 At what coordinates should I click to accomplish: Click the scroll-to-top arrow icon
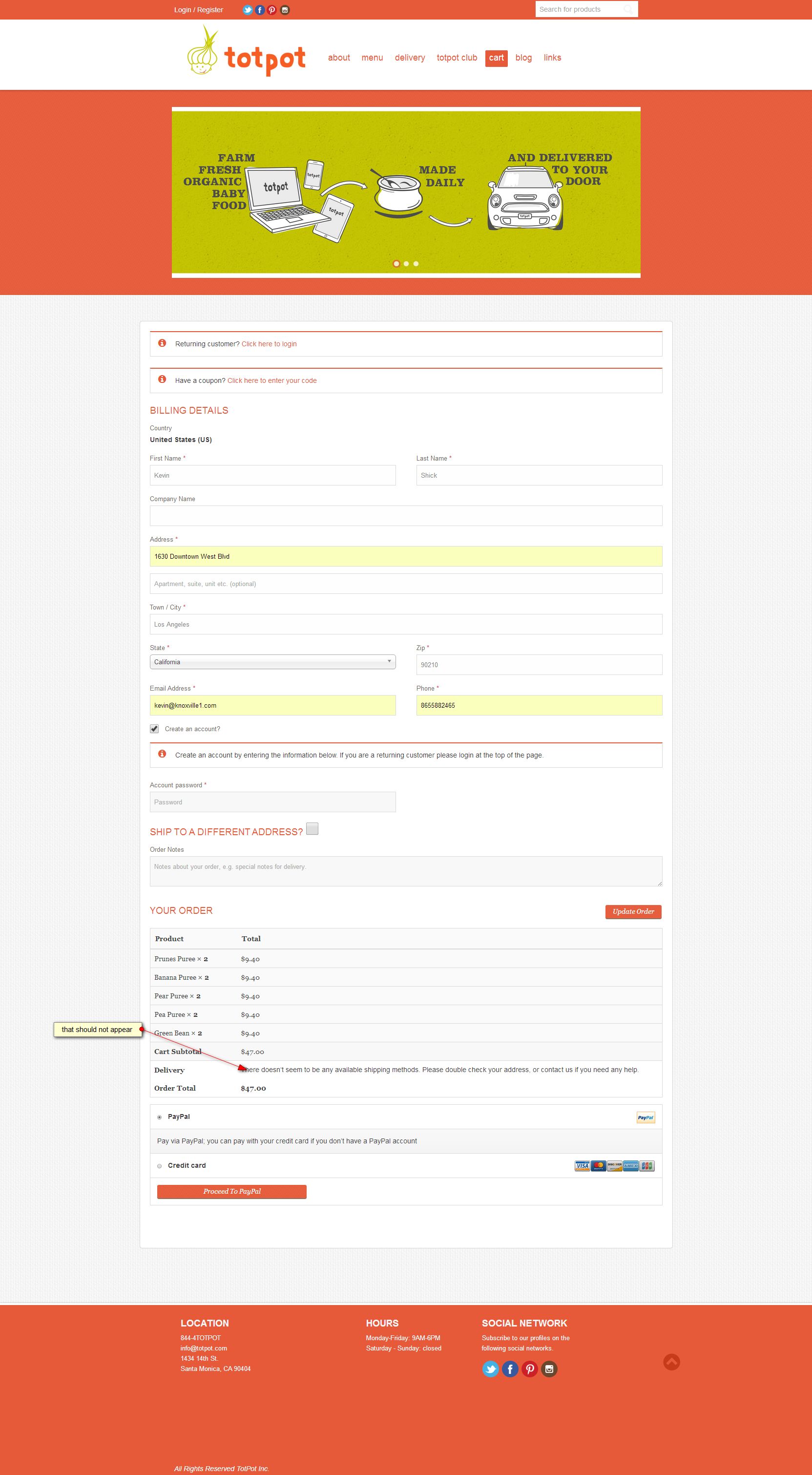[671, 1362]
